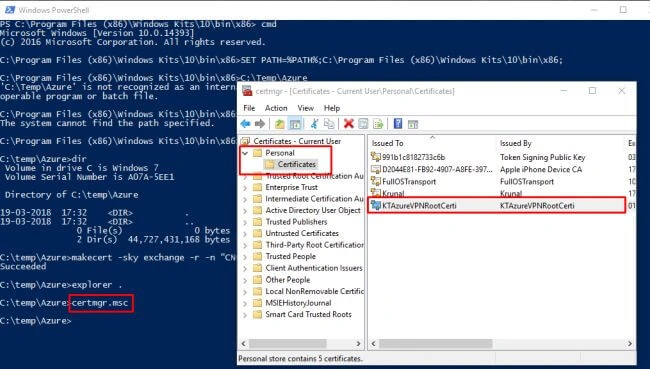Select Certificates - Current User root node
This screenshot has height=369, width=650.
[x=297, y=141]
